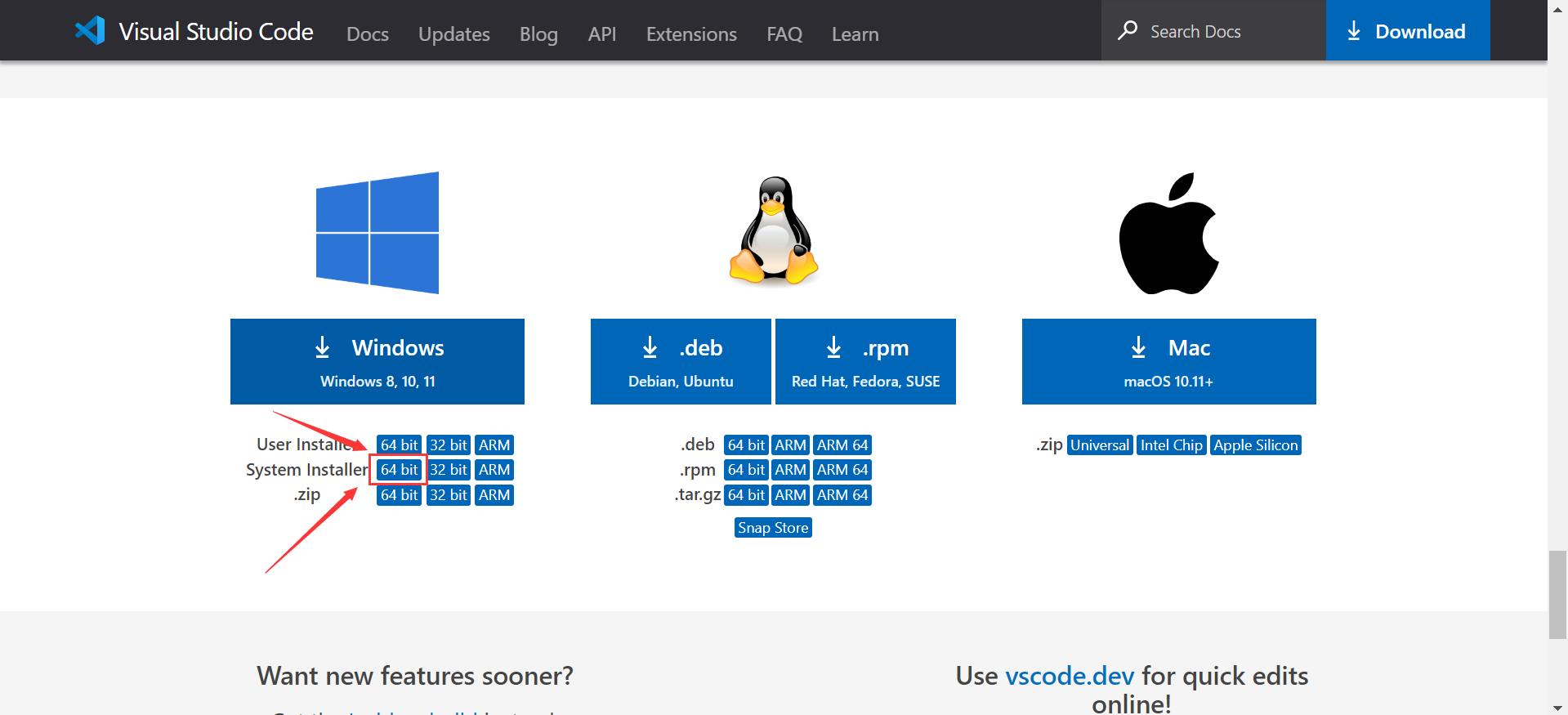Image resolution: width=1568 pixels, height=715 pixels.
Task: Go to the Extensions page
Action: point(691,34)
